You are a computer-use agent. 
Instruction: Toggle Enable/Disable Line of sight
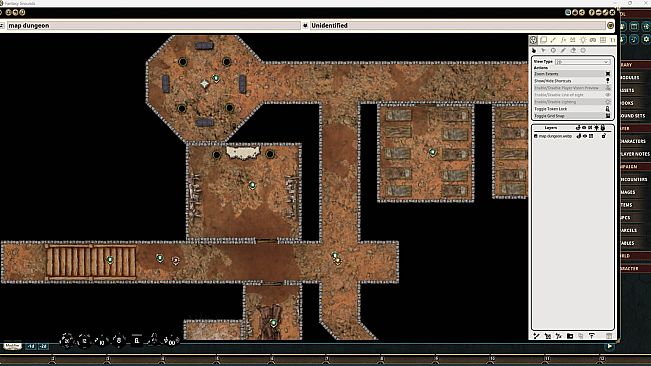(x=571, y=95)
